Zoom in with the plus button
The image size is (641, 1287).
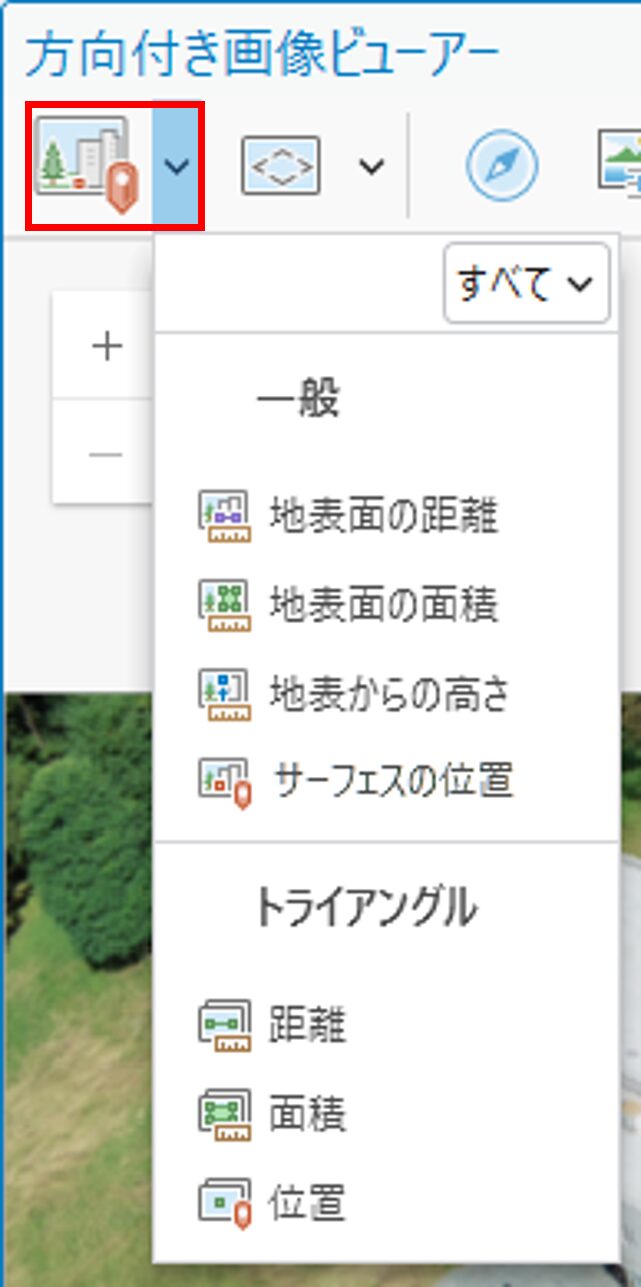point(106,347)
